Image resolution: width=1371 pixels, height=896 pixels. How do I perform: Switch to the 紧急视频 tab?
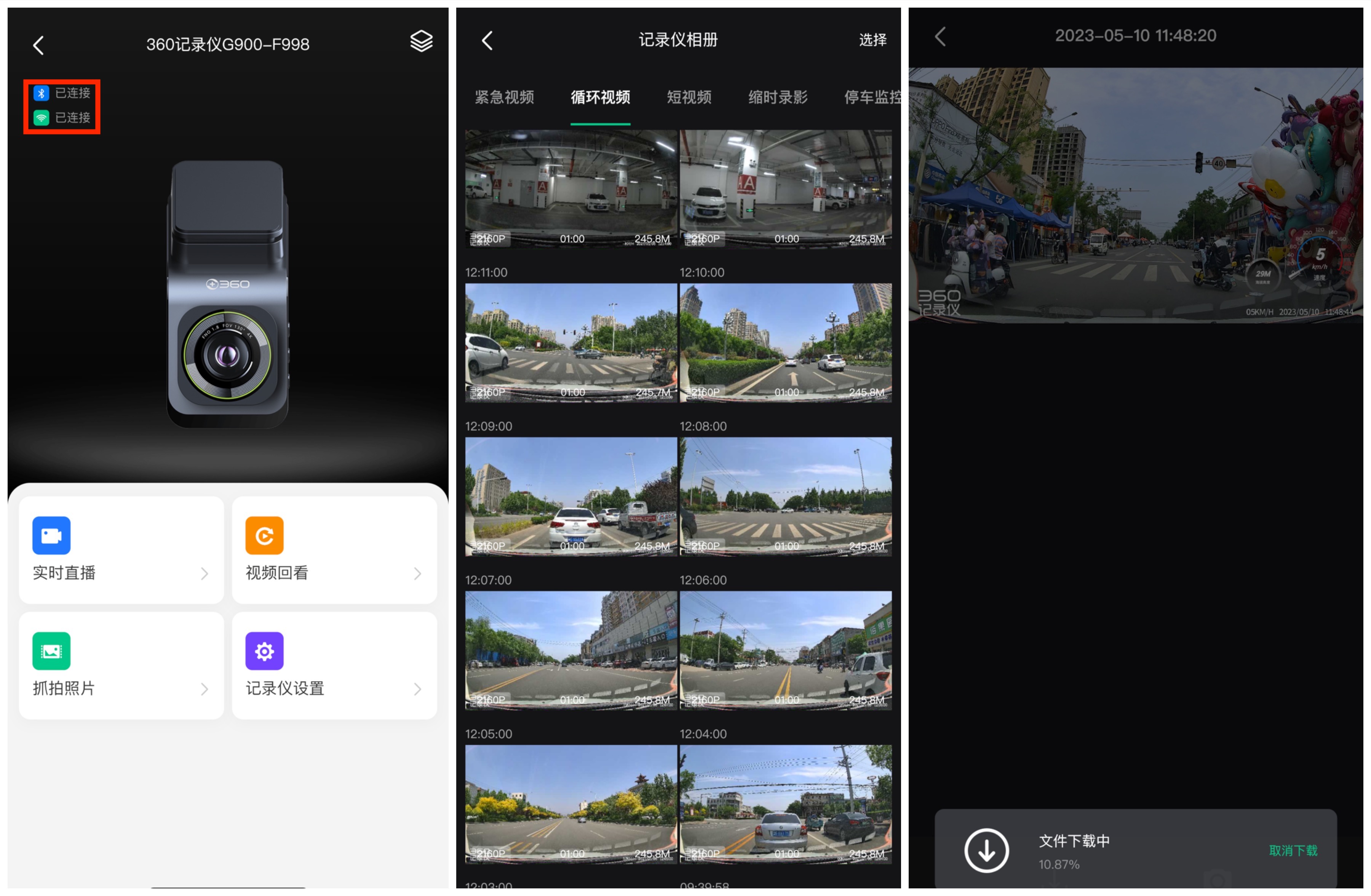tap(504, 97)
